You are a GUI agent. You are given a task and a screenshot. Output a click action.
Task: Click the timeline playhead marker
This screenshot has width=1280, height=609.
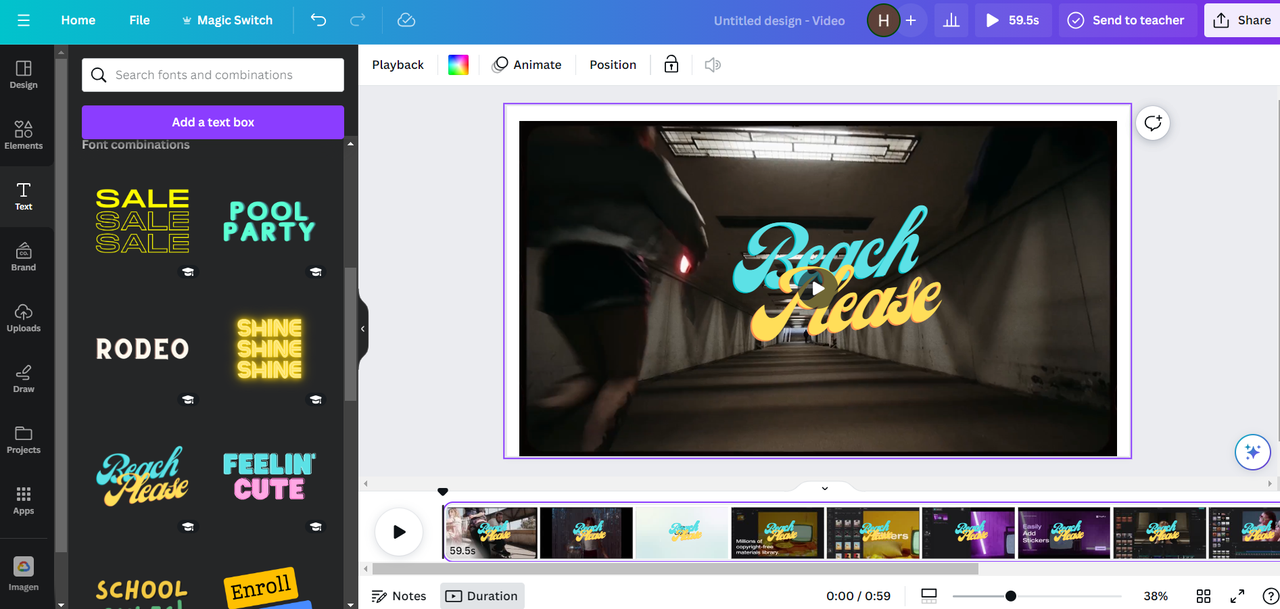coord(443,492)
